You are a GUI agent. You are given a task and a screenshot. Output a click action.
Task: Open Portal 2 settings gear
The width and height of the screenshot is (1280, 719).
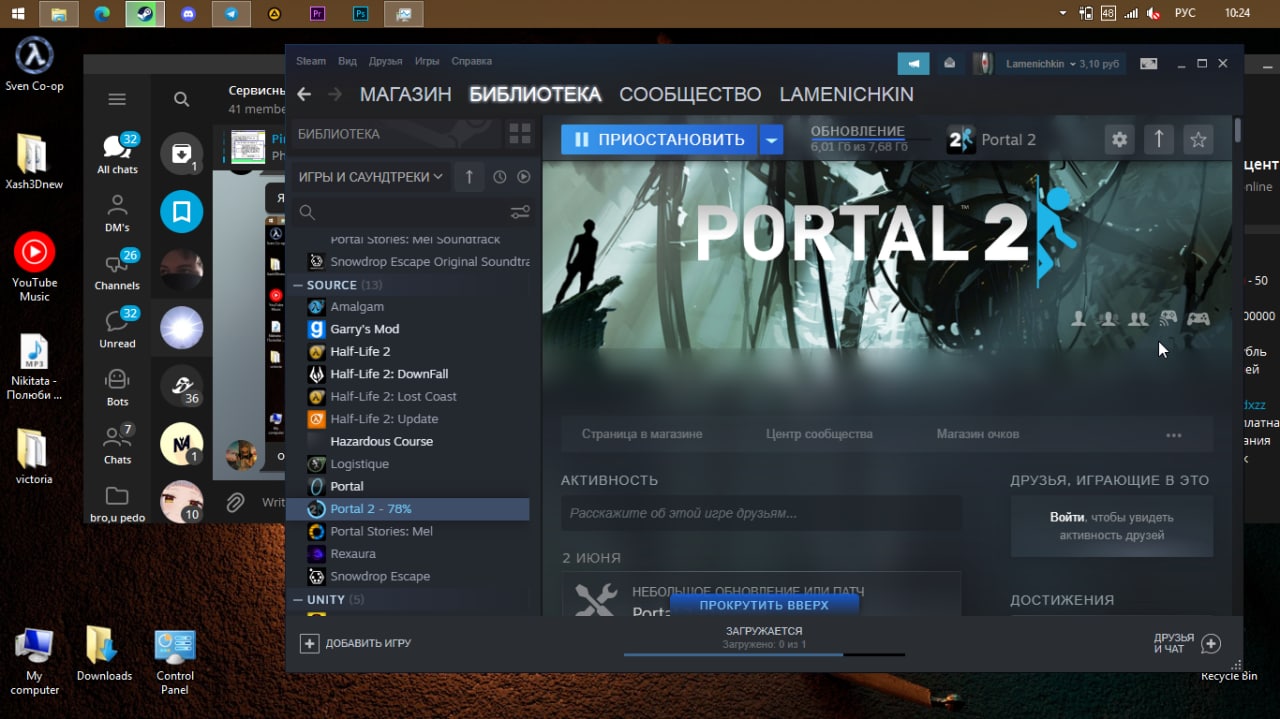(1119, 140)
